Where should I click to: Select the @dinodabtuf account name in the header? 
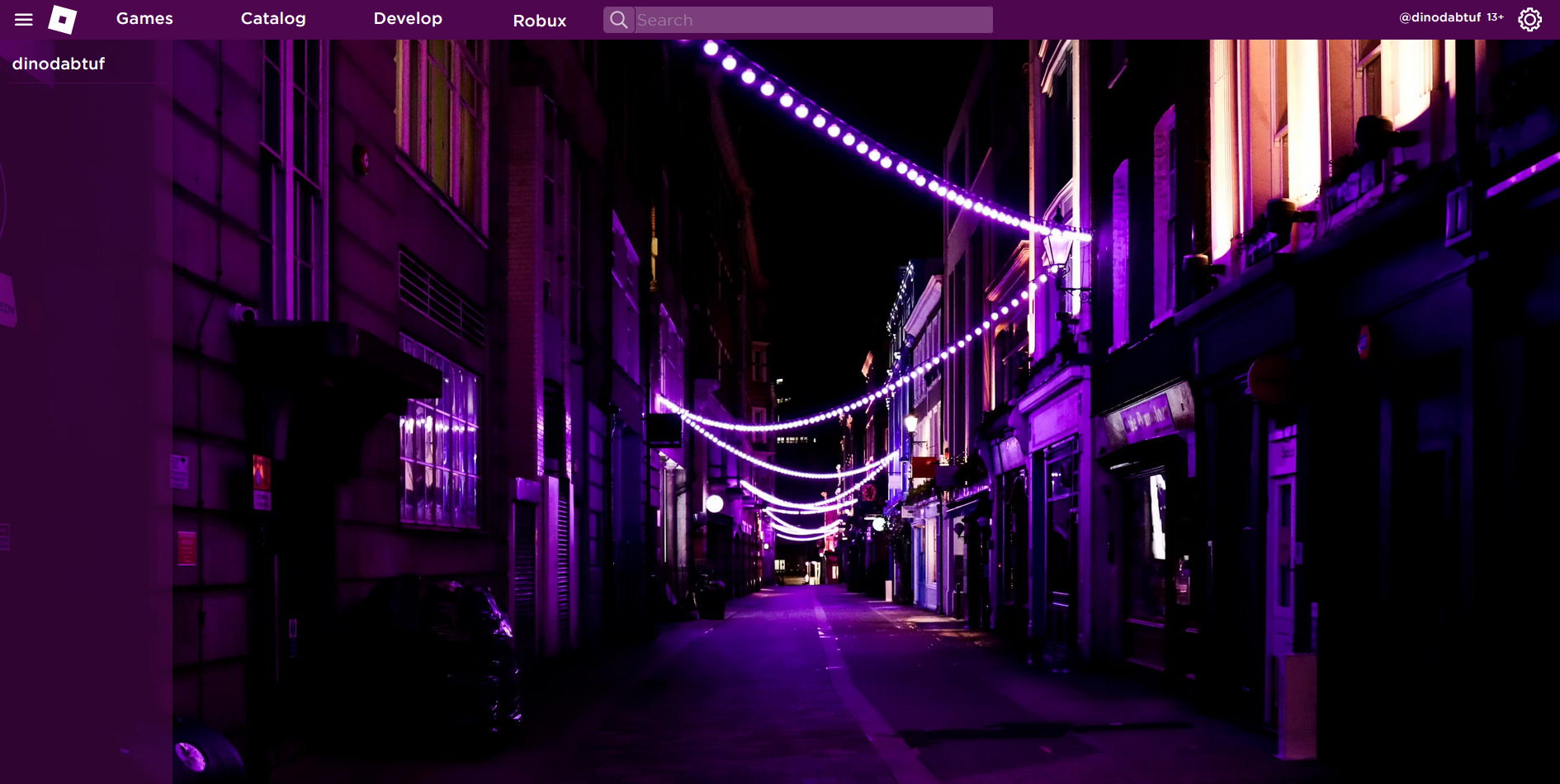click(1439, 16)
